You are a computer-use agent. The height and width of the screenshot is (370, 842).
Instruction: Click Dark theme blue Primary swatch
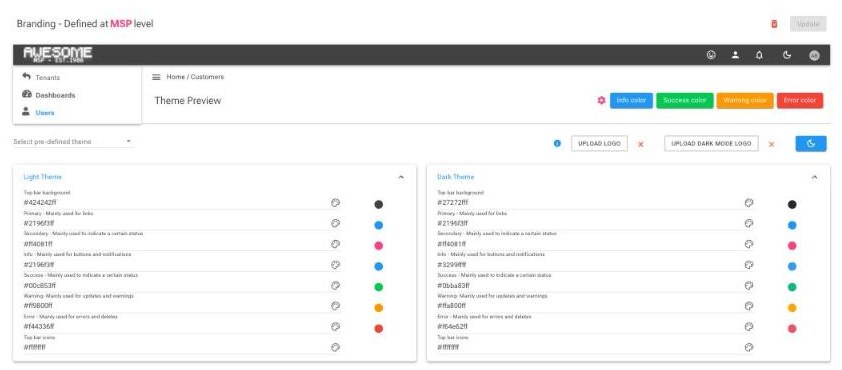click(792, 225)
